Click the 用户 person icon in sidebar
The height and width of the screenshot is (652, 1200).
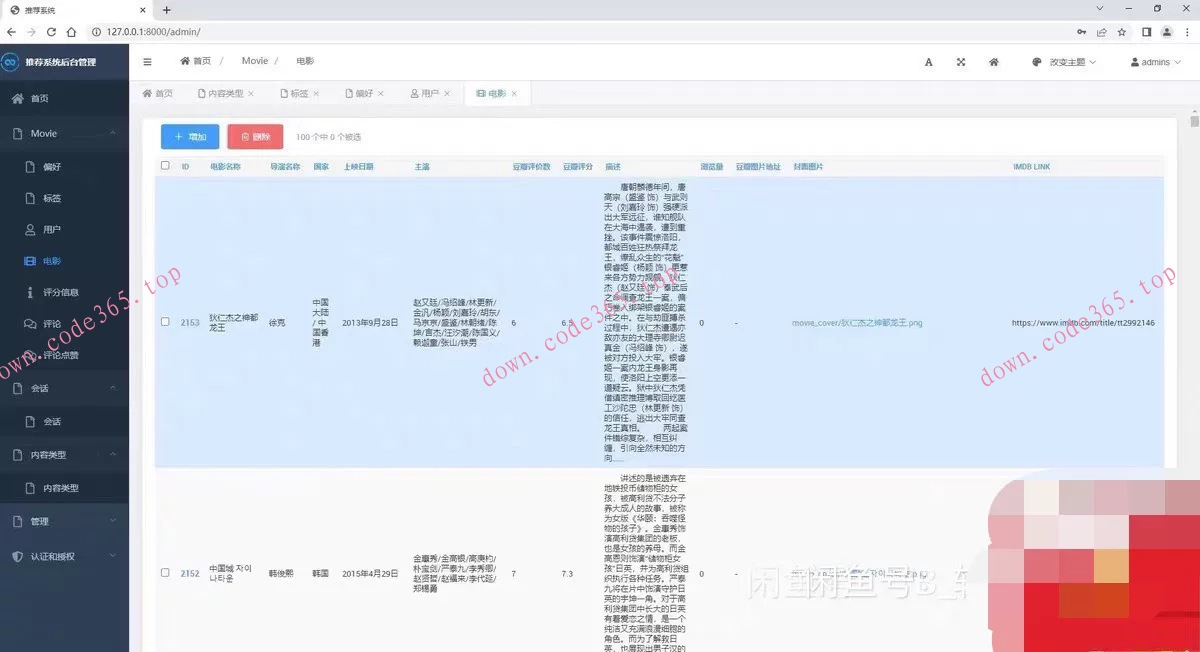click(x=30, y=230)
